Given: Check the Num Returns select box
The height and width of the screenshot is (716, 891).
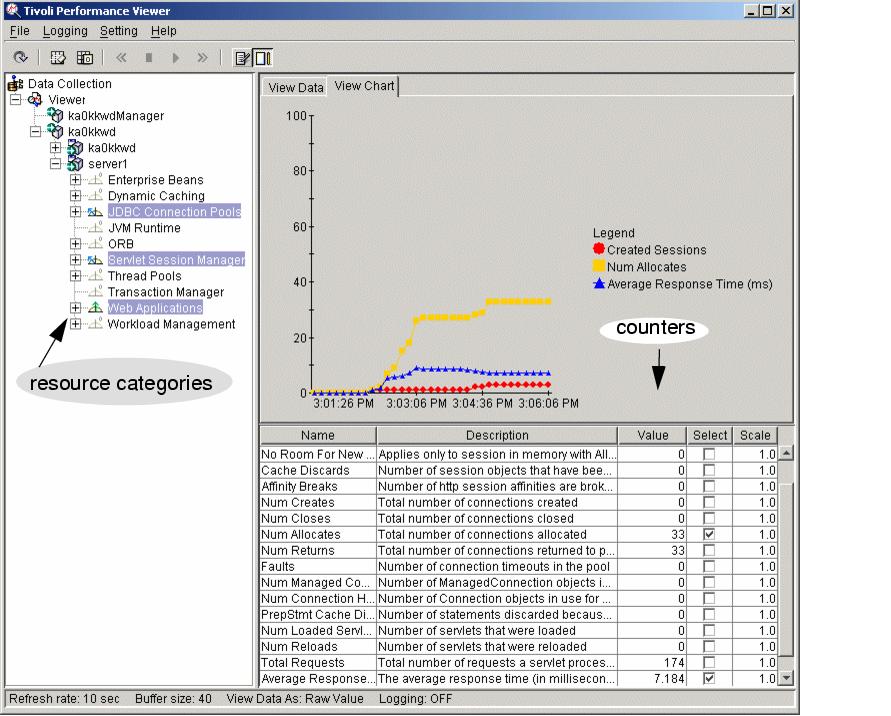Looking at the screenshot, I should pyautogui.click(x=709, y=550).
